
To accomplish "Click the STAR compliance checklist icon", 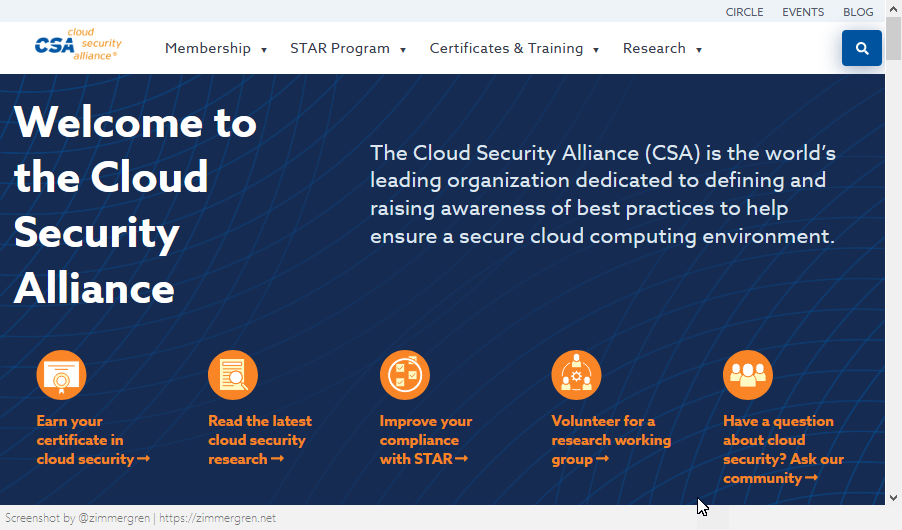I will pos(405,376).
